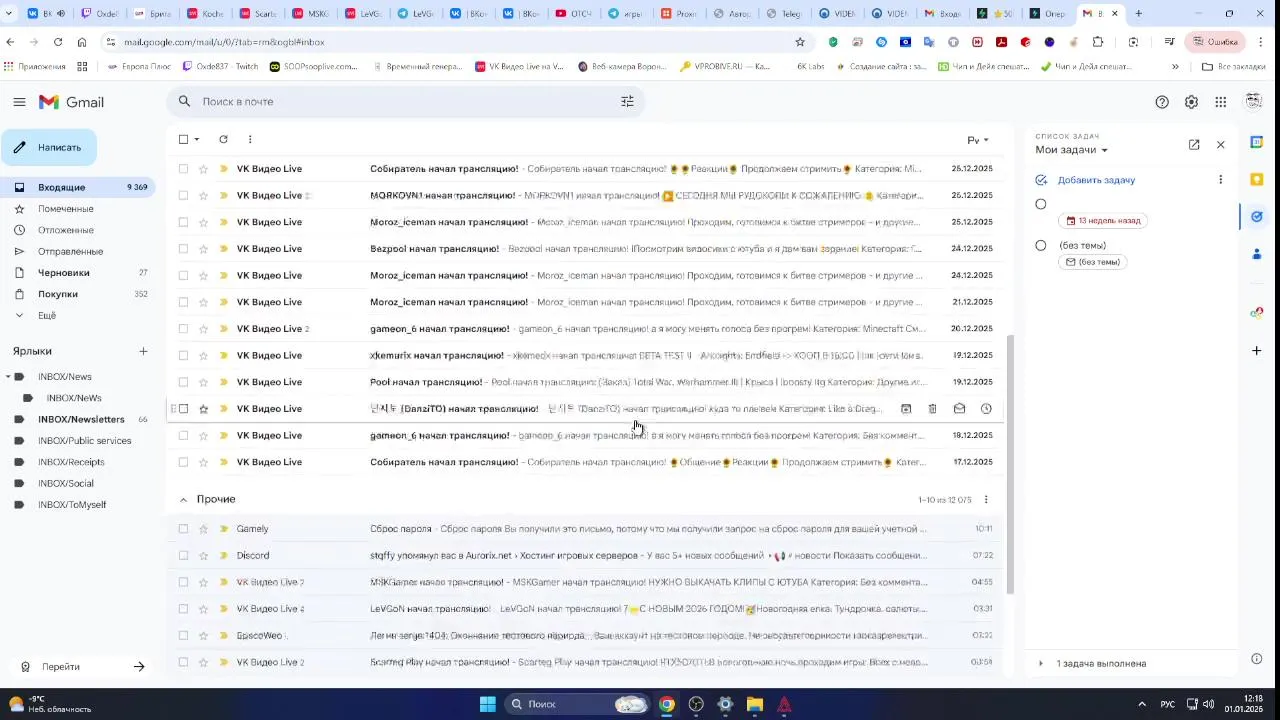Mark the DanziTO email as unread
The height and width of the screenshot is (720, 1280).
(x=959, y=408)
